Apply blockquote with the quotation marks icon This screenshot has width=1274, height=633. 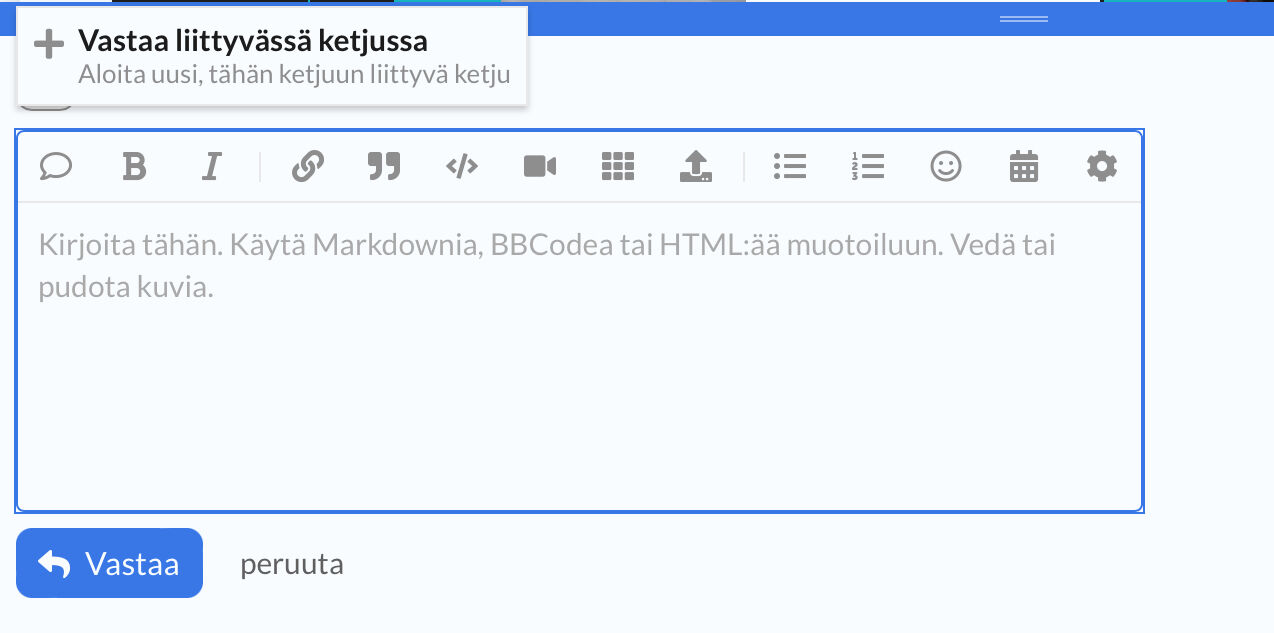point(384,166)
